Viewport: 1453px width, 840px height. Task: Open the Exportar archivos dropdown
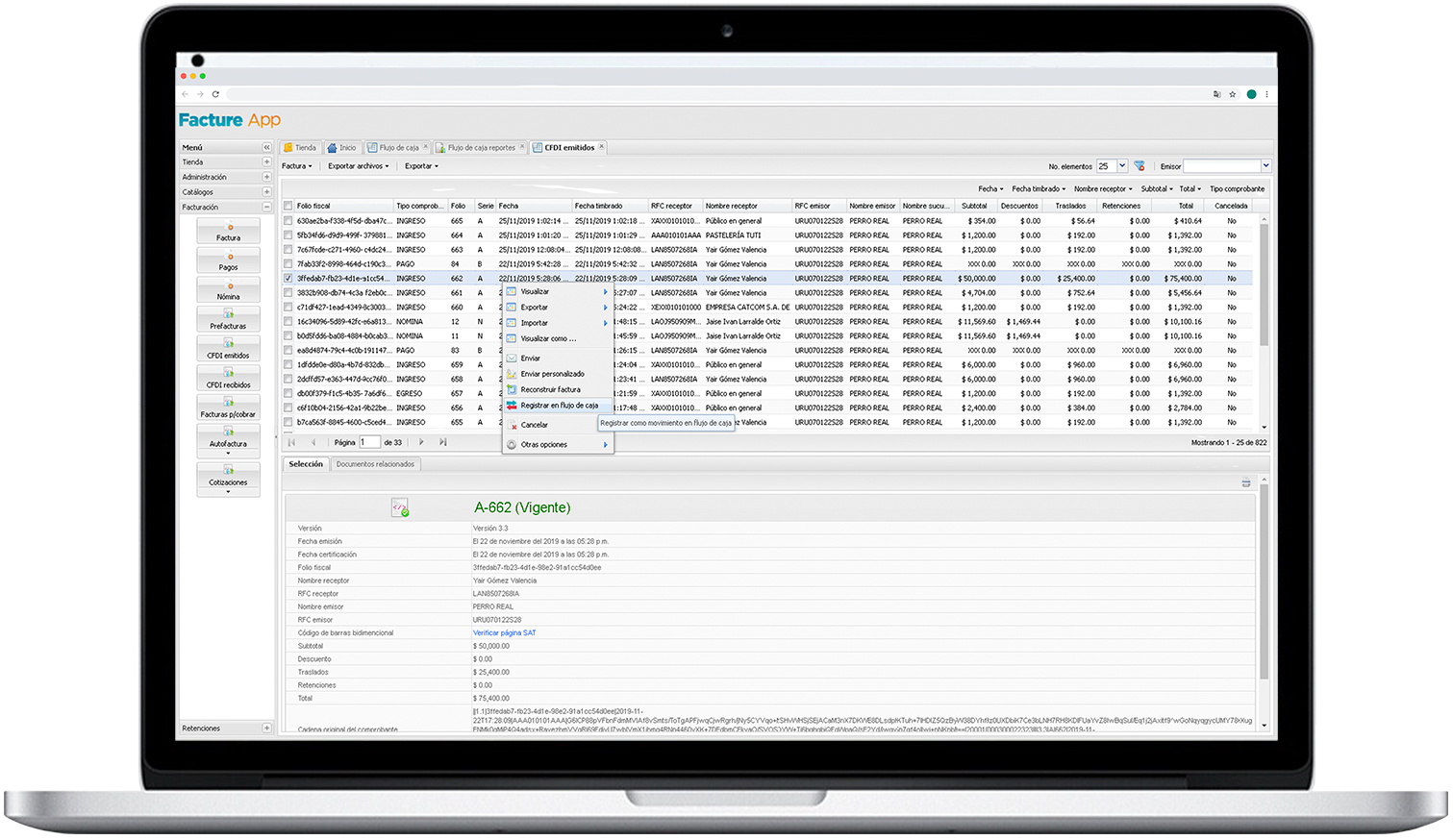(358, 166)
